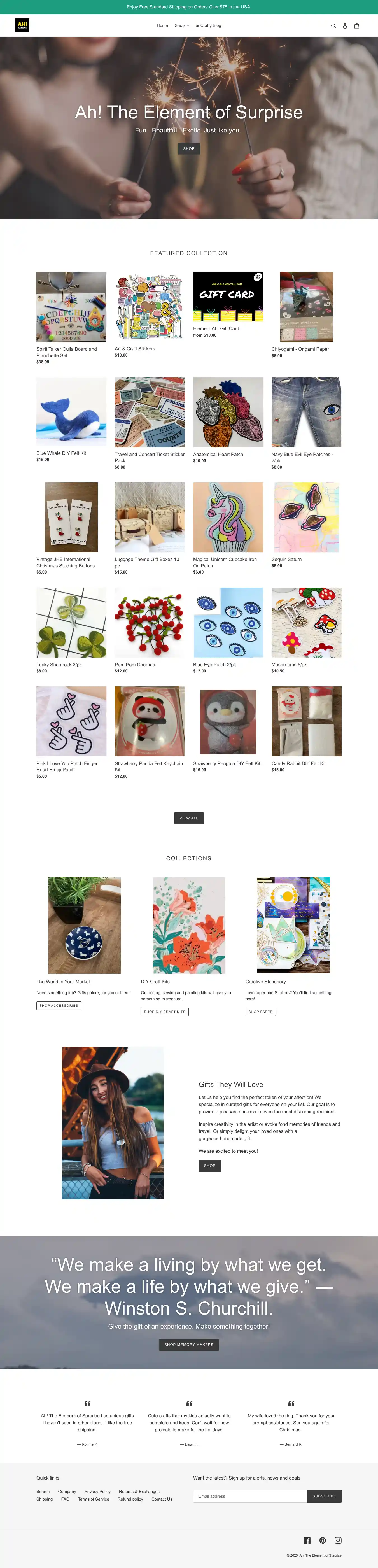
Task: Click the SUBSCRIBE button
Action: point(325,1496)
